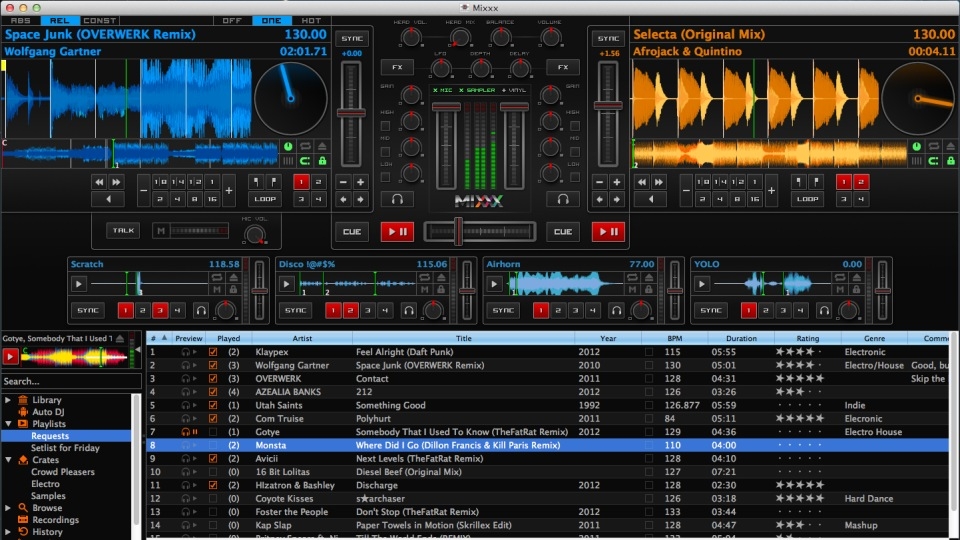
Task: Click the crossfader slider handle
Action: click(458, 231)
